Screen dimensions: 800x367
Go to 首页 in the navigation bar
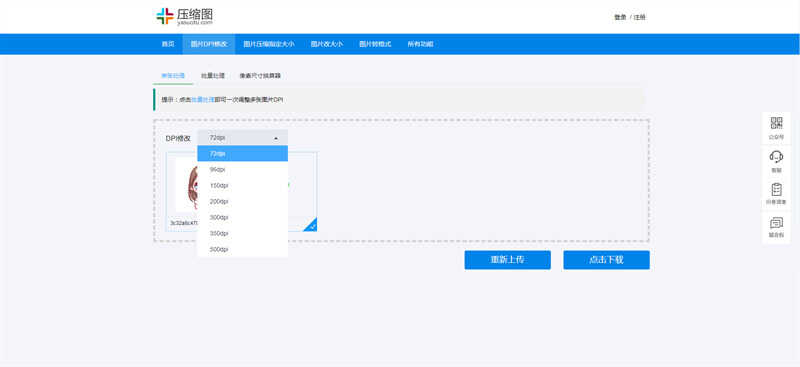tap(168, 44)
